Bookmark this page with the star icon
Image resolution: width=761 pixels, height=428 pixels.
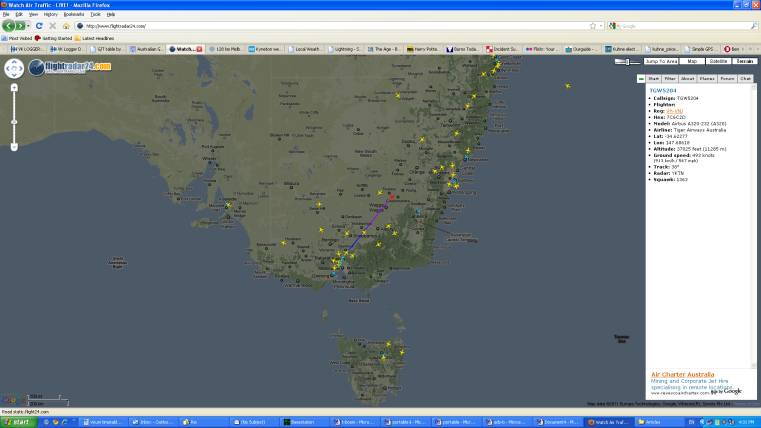coord(593,26)
